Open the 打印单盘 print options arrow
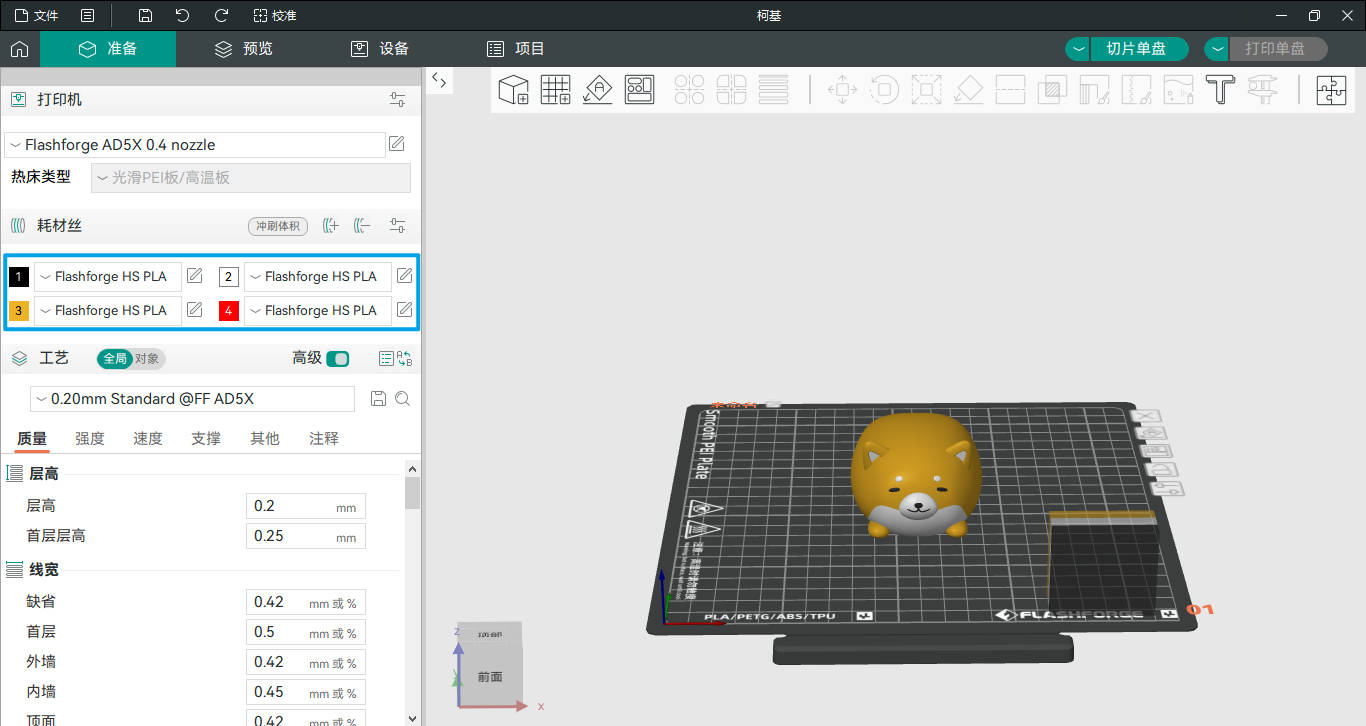This screenshot has width=1366, height=726. [1217, 49]
